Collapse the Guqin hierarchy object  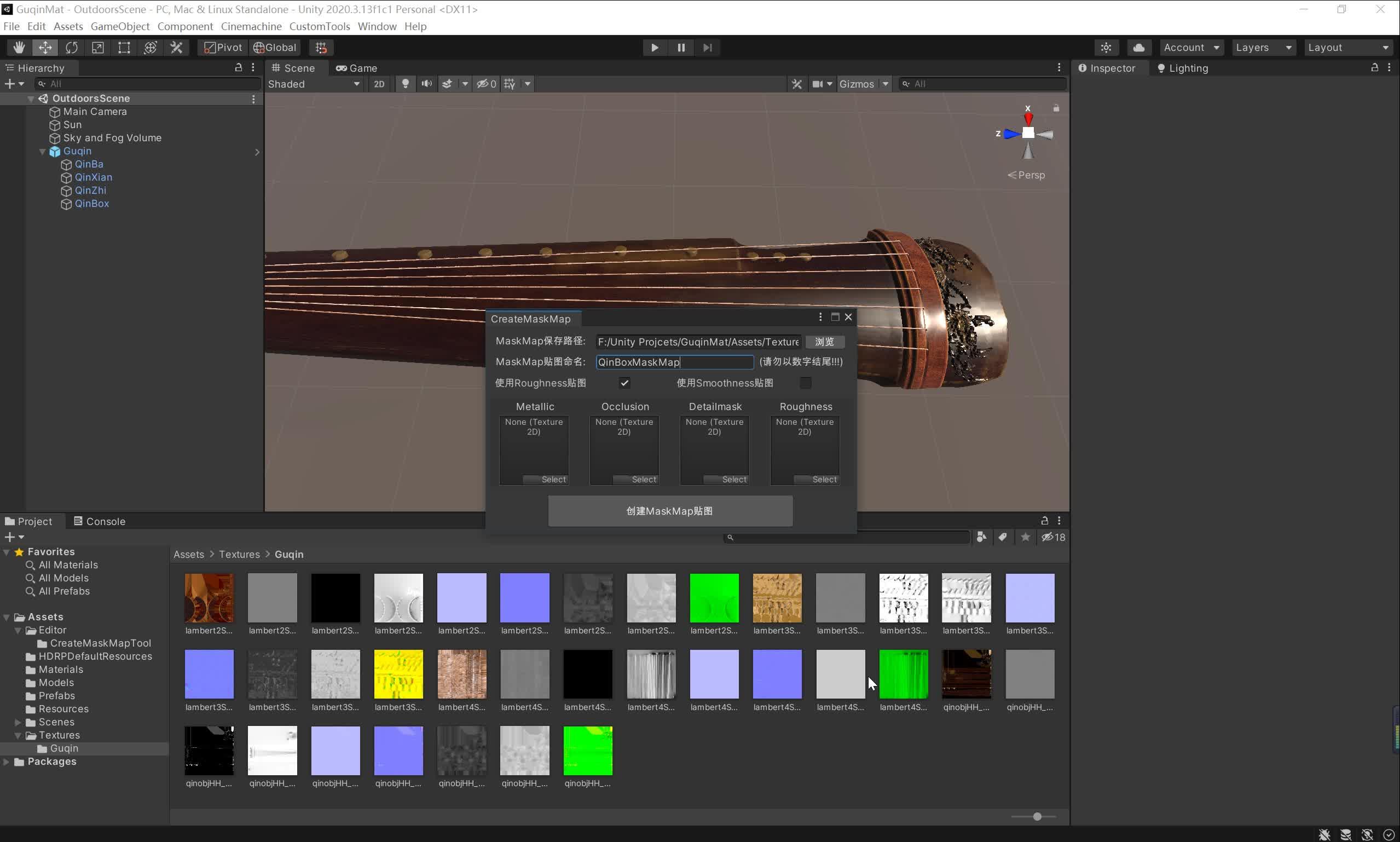pos(43,152)
